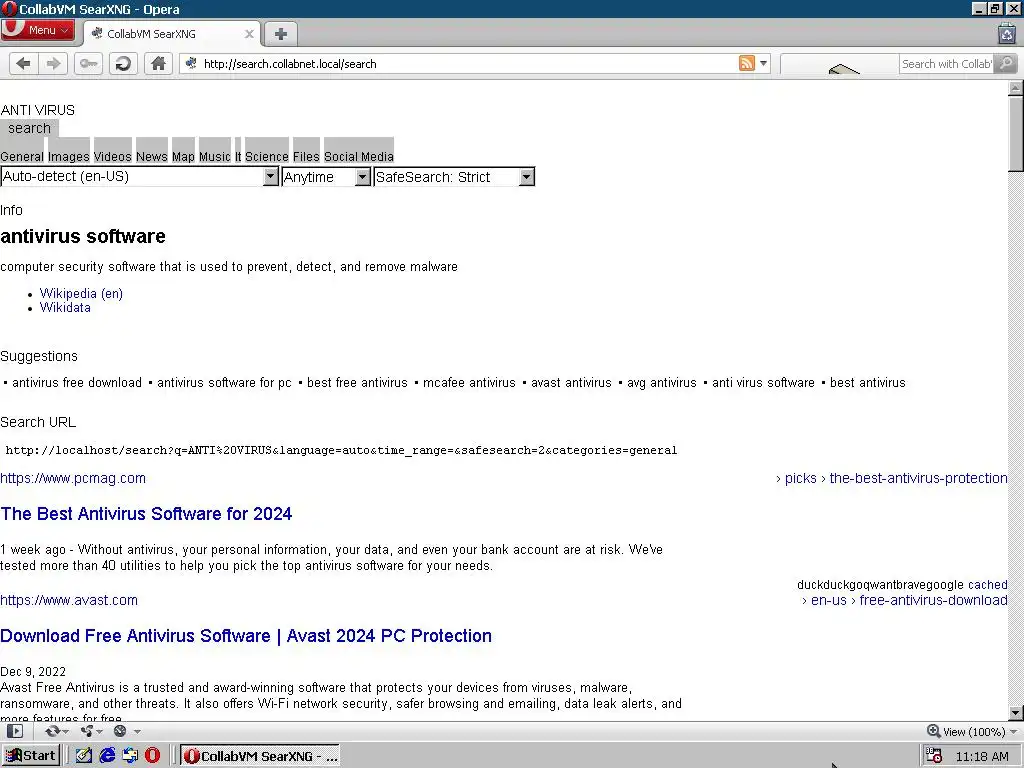Click the localhost Search URL text

click(341, 450)
